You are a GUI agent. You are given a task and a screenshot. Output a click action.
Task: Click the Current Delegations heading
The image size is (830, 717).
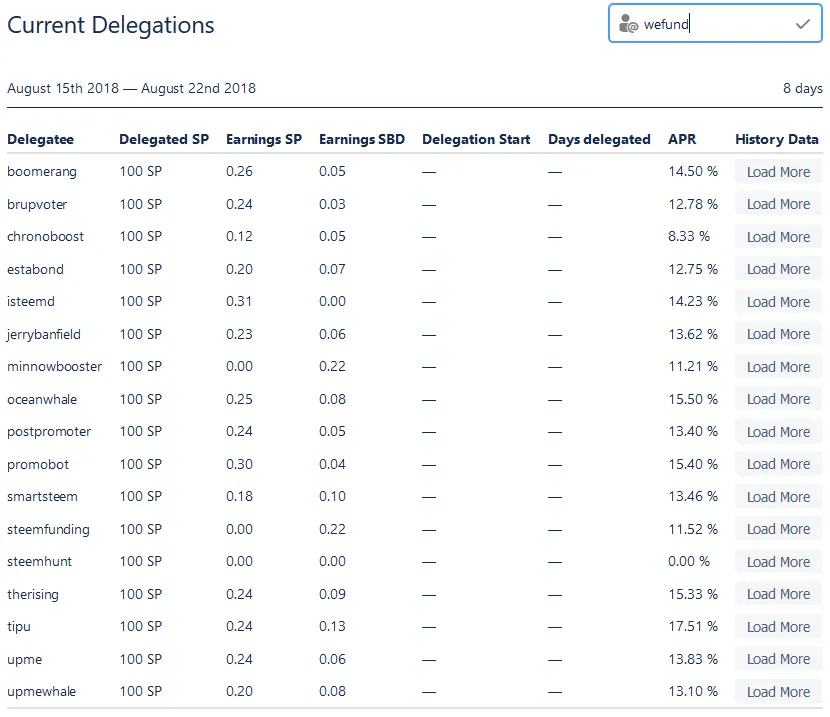click(x=111, y=25)
